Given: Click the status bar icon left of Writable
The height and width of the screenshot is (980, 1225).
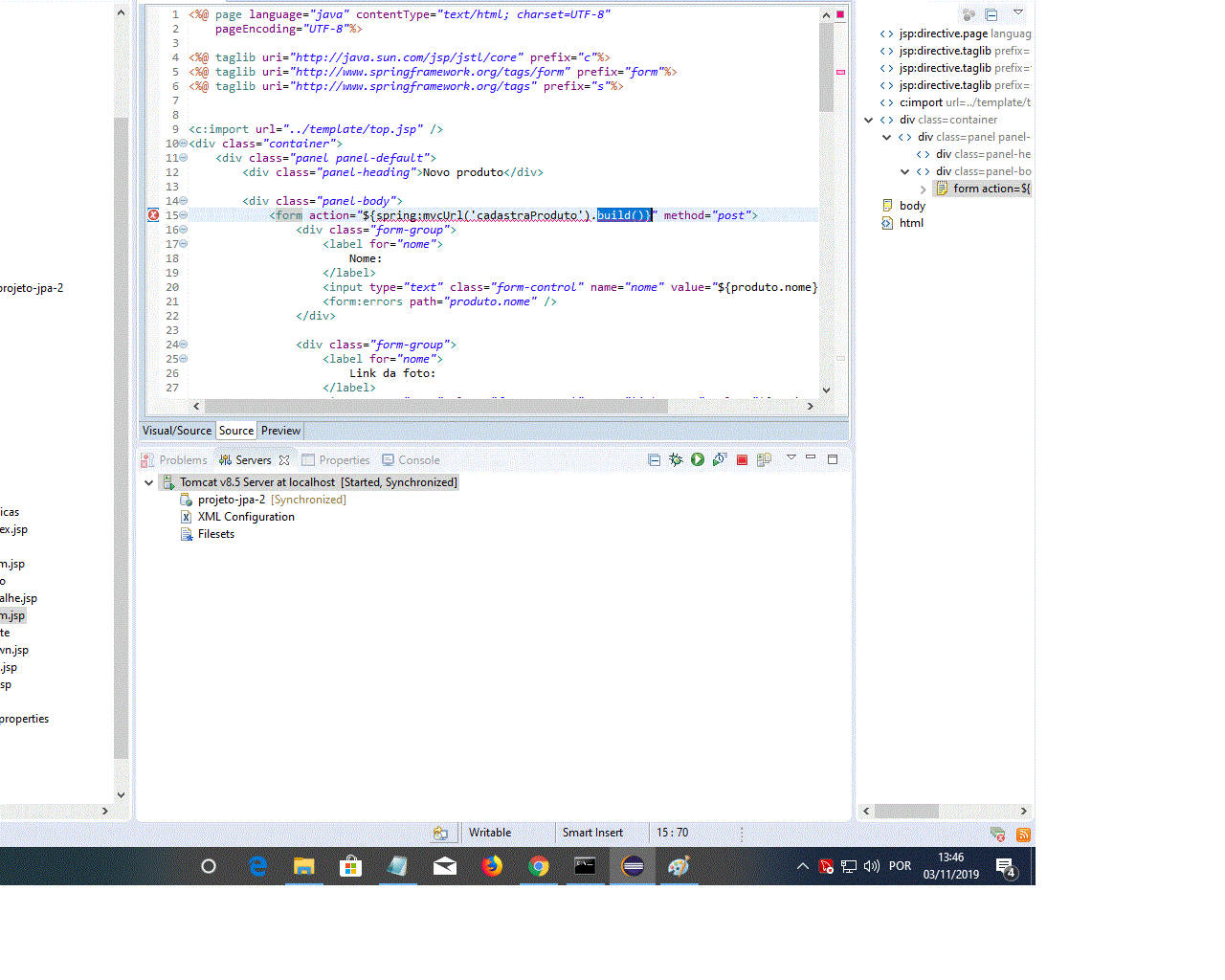Looking at the screenshot, I should tap(440, 834).
